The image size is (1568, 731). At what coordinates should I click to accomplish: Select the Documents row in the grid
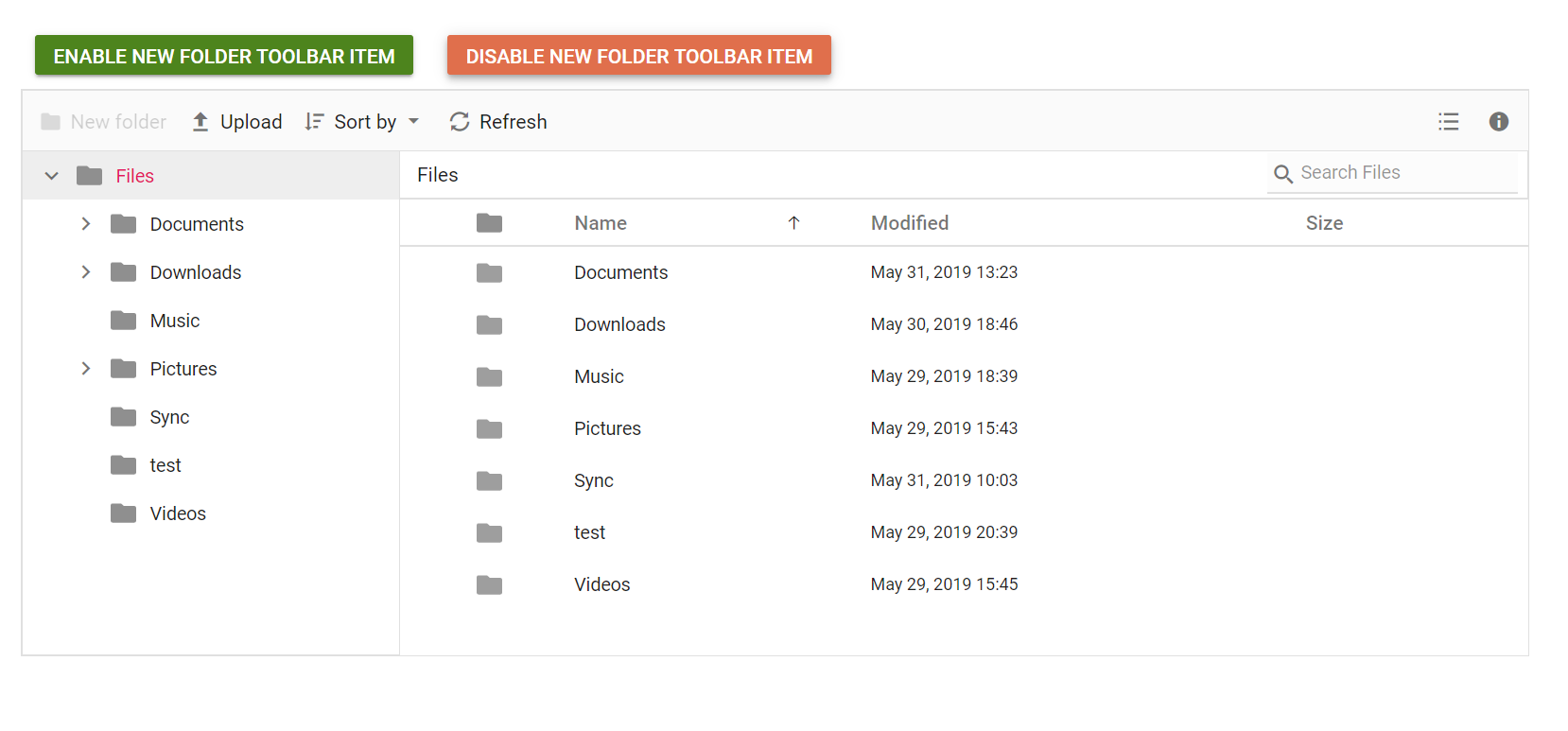964,272
